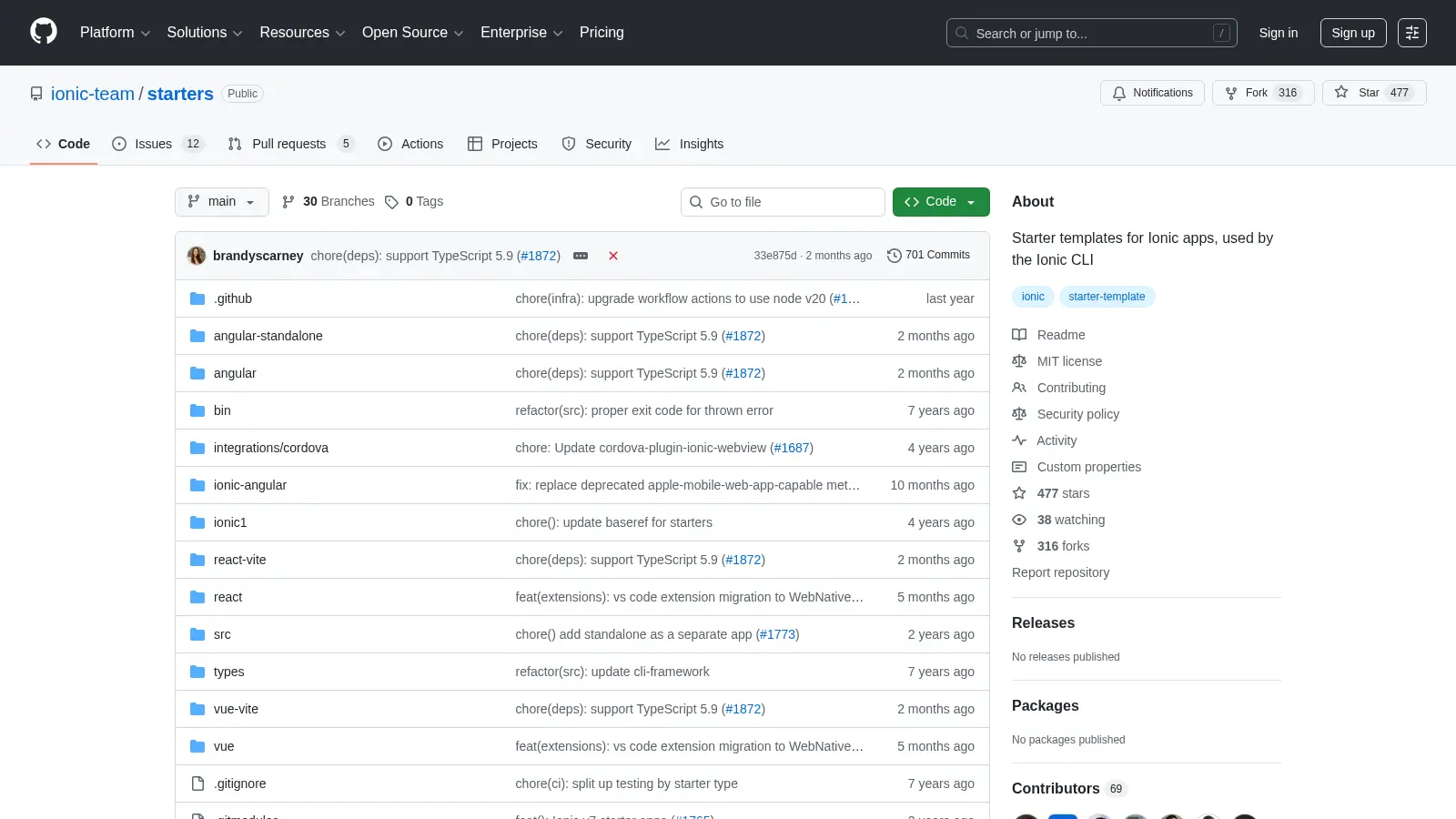Screen dimensions: 1456x819
Task: Open the .github folder
Action: (233, 298)
